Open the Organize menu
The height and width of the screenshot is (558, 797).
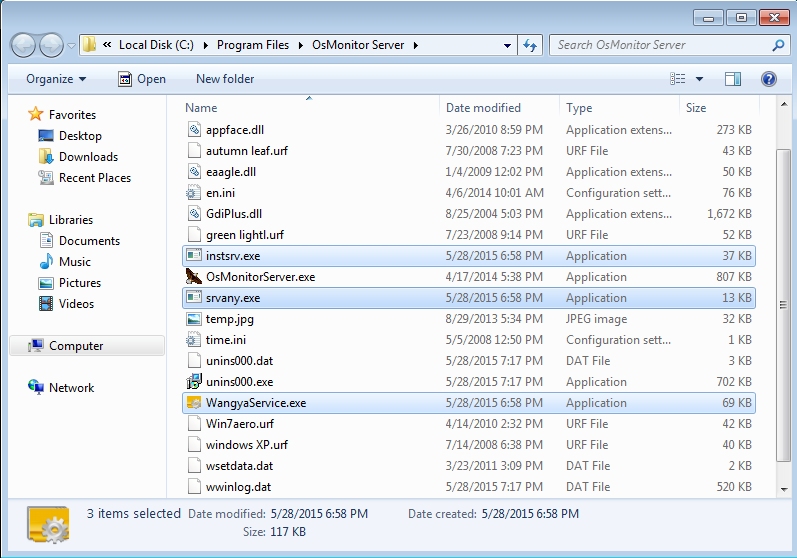point(56,79)
